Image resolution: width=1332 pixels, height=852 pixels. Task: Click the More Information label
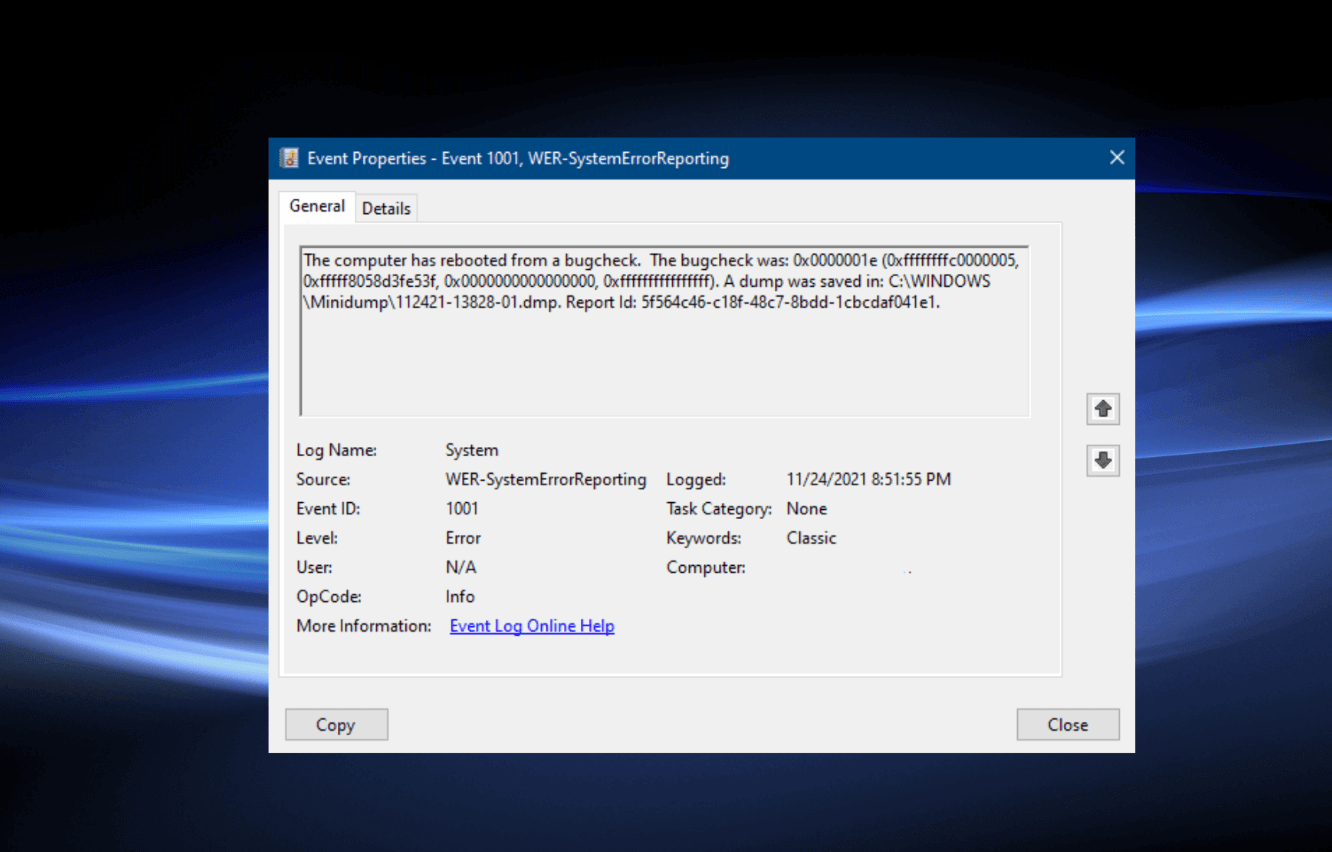click(x=364, y=626)
